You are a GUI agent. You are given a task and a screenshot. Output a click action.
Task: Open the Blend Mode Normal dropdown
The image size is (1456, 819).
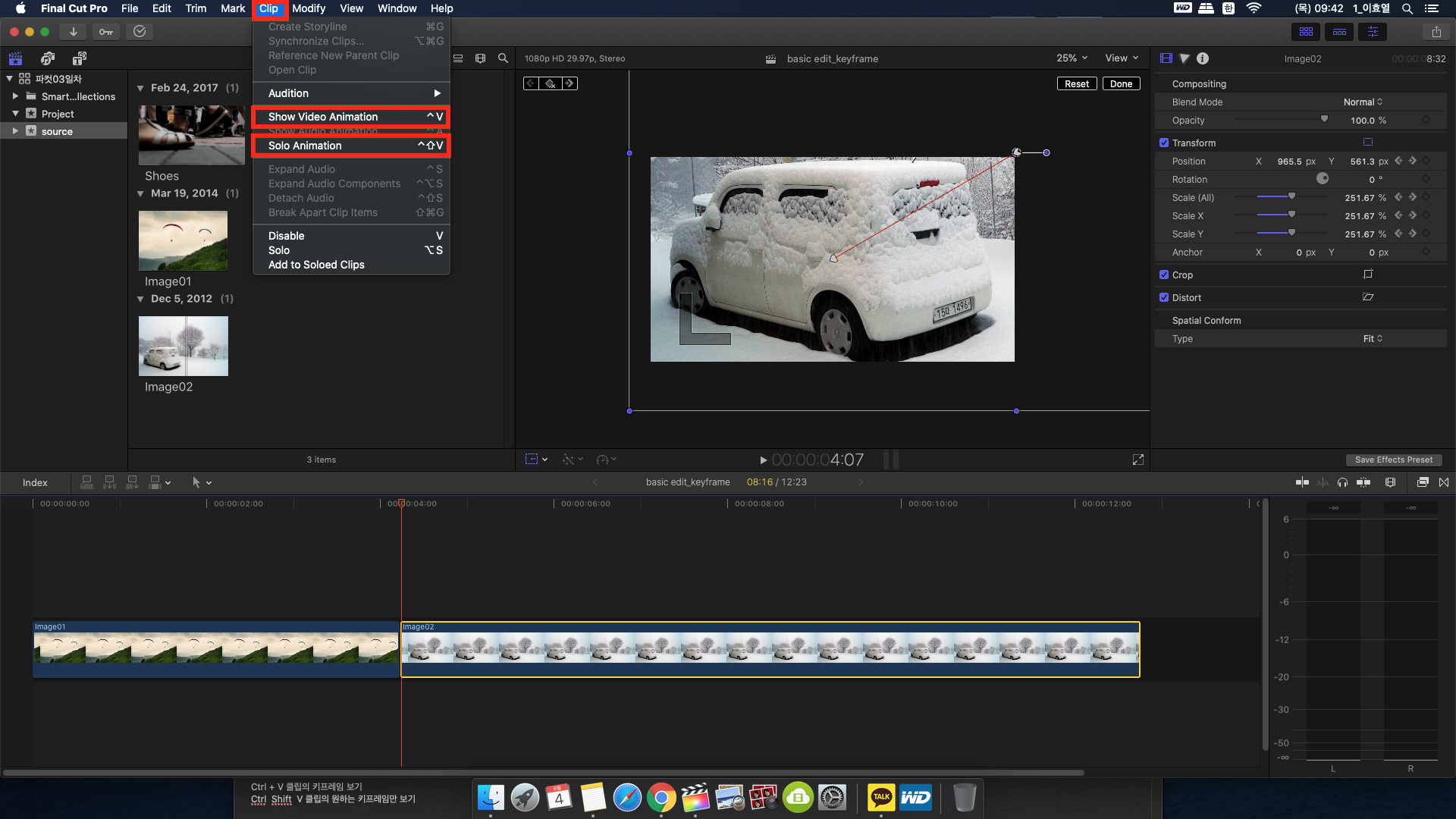coord(1363,102)
